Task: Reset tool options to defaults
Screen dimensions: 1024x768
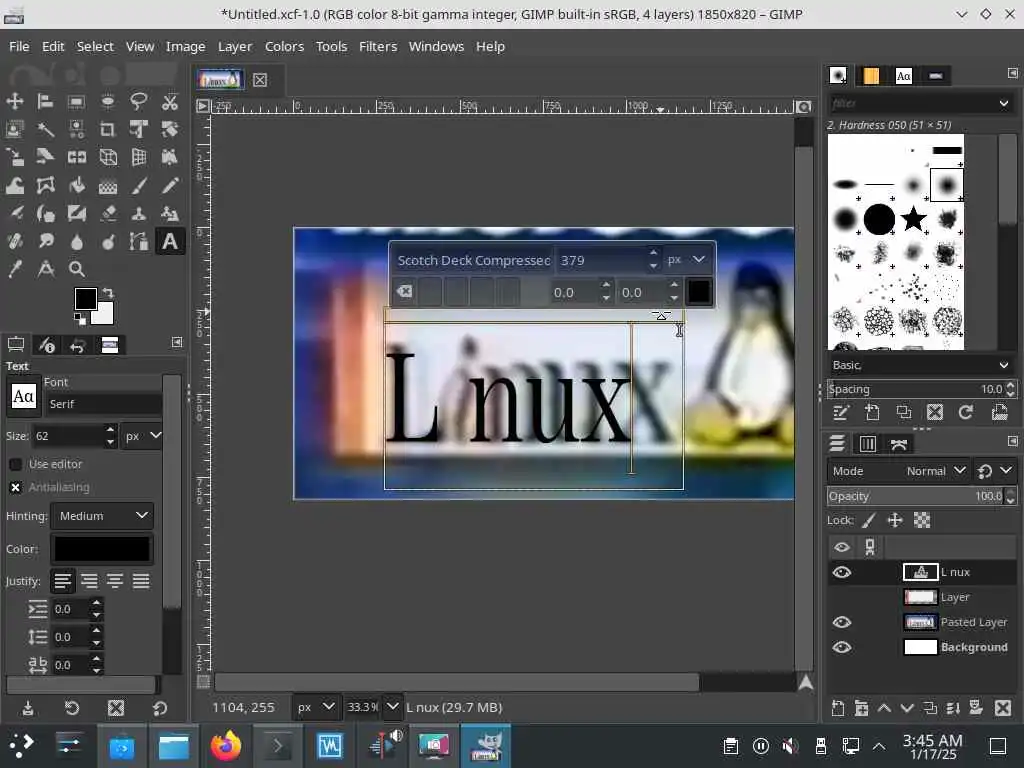Action: pos(160,709)
